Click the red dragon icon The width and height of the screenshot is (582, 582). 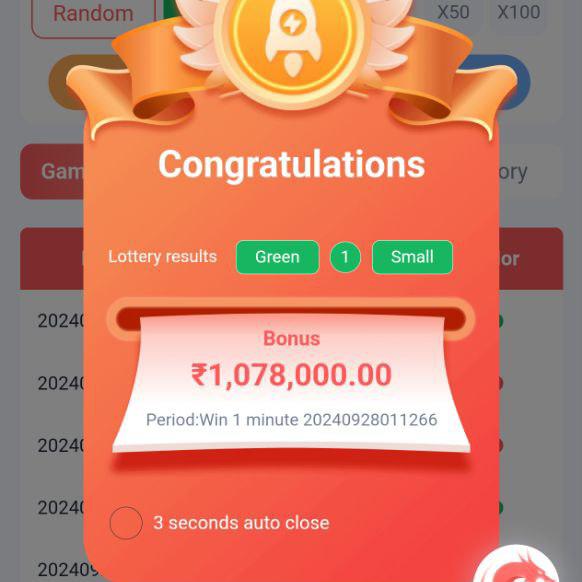pos(517,564)
